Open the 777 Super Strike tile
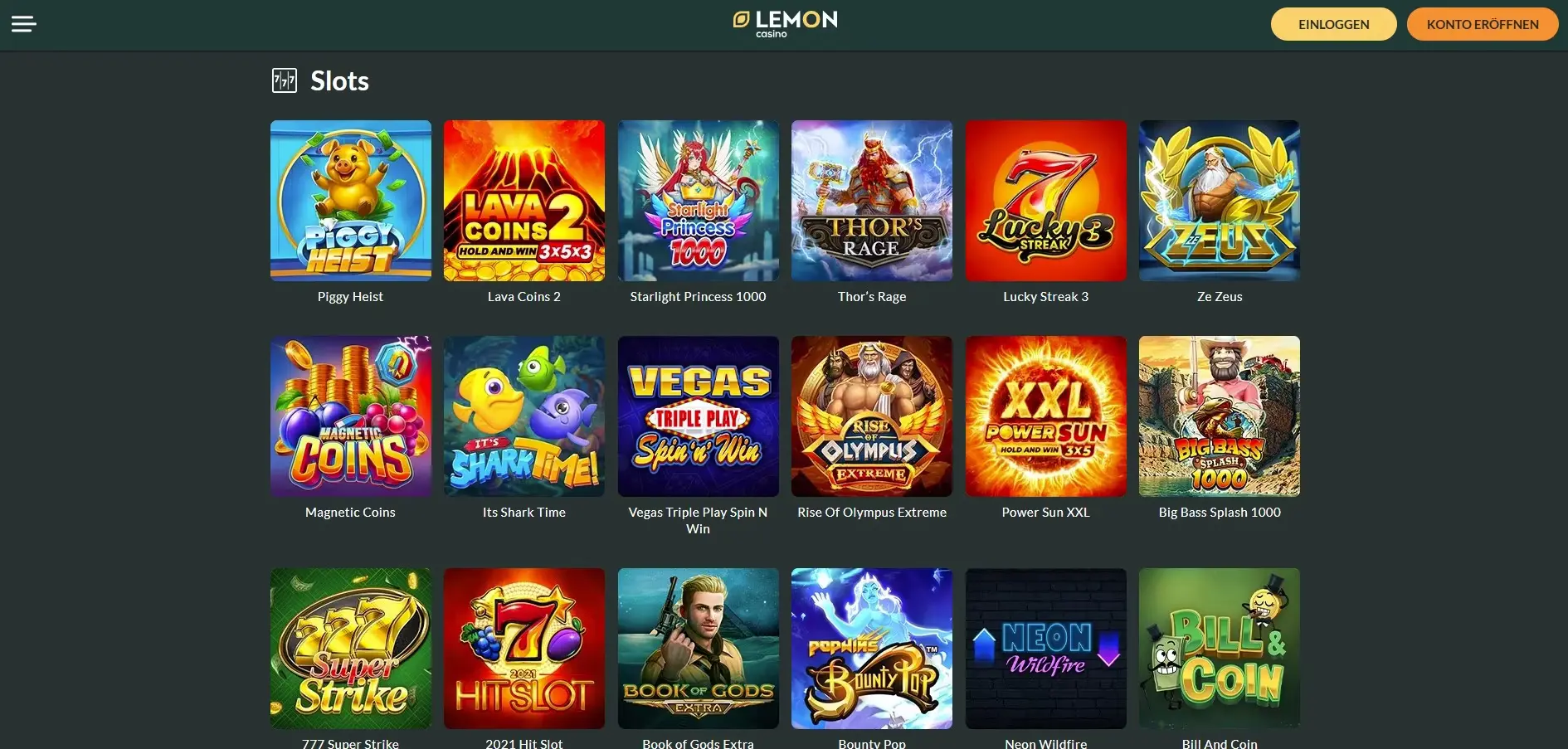 point(351,649)
